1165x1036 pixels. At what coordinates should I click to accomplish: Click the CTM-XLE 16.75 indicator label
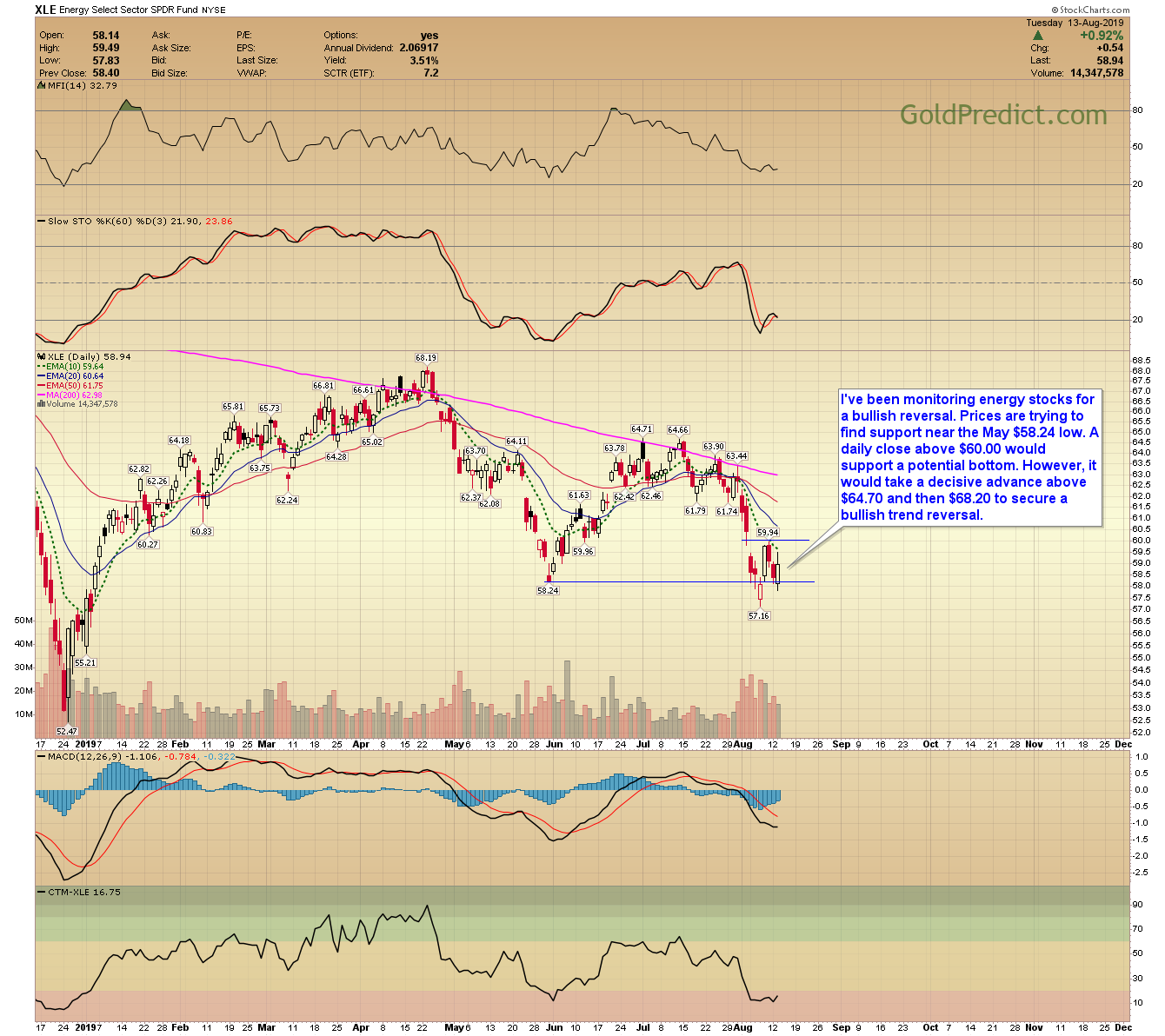[x=79, y=892]
